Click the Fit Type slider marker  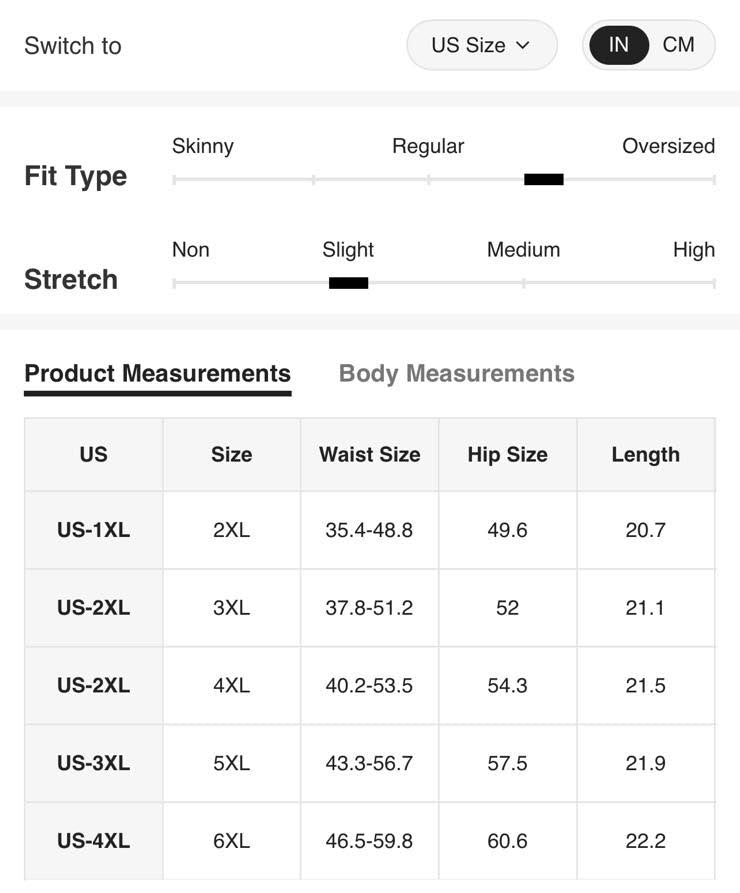coord(544,180)
